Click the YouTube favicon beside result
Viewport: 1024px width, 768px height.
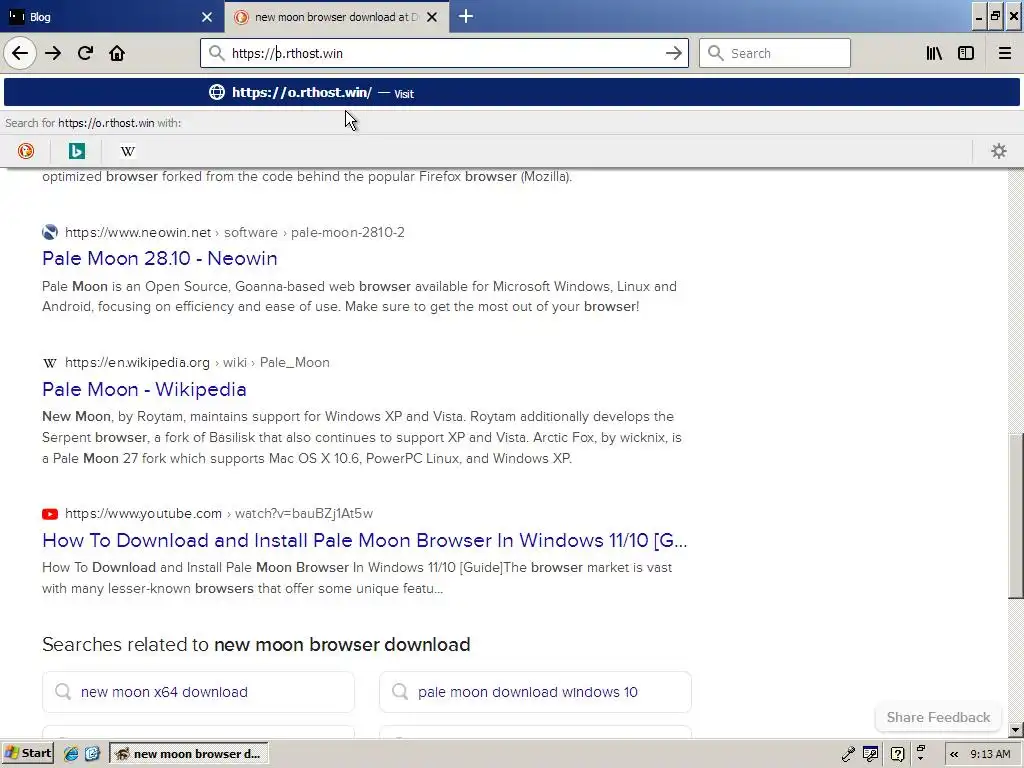coord(50,514)
